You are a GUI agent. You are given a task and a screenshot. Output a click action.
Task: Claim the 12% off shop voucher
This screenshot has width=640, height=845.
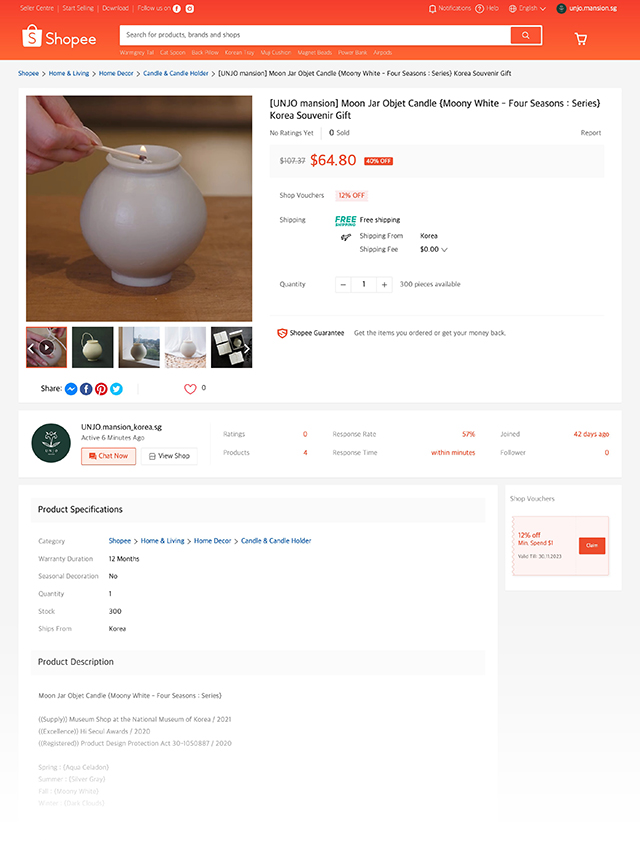[592, 545]
